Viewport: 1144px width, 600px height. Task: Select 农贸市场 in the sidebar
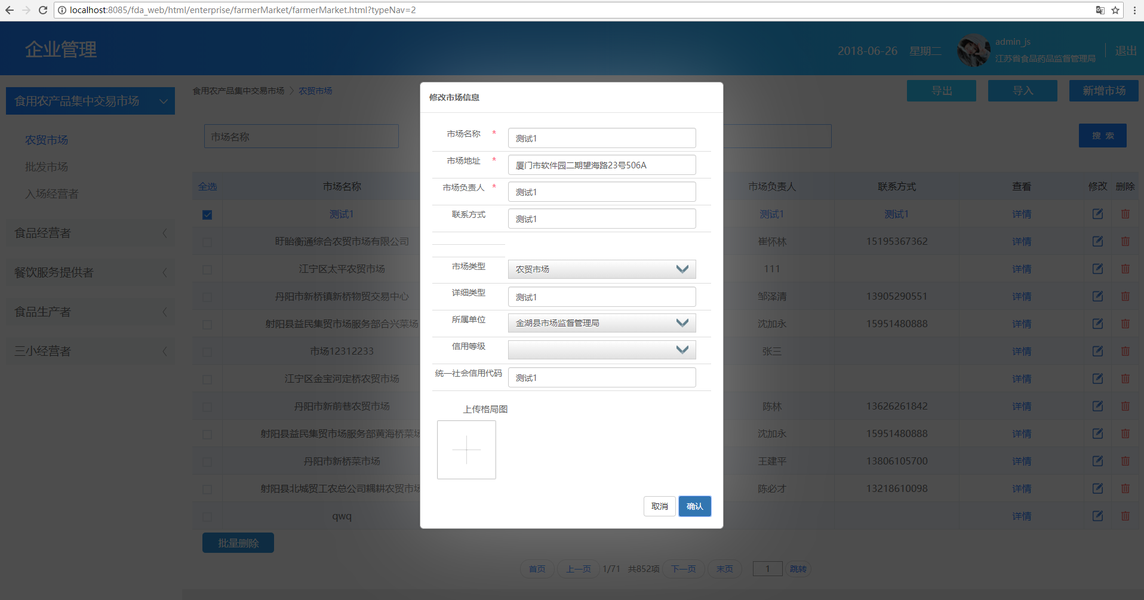pyautogui.click(x=47, y=139)
